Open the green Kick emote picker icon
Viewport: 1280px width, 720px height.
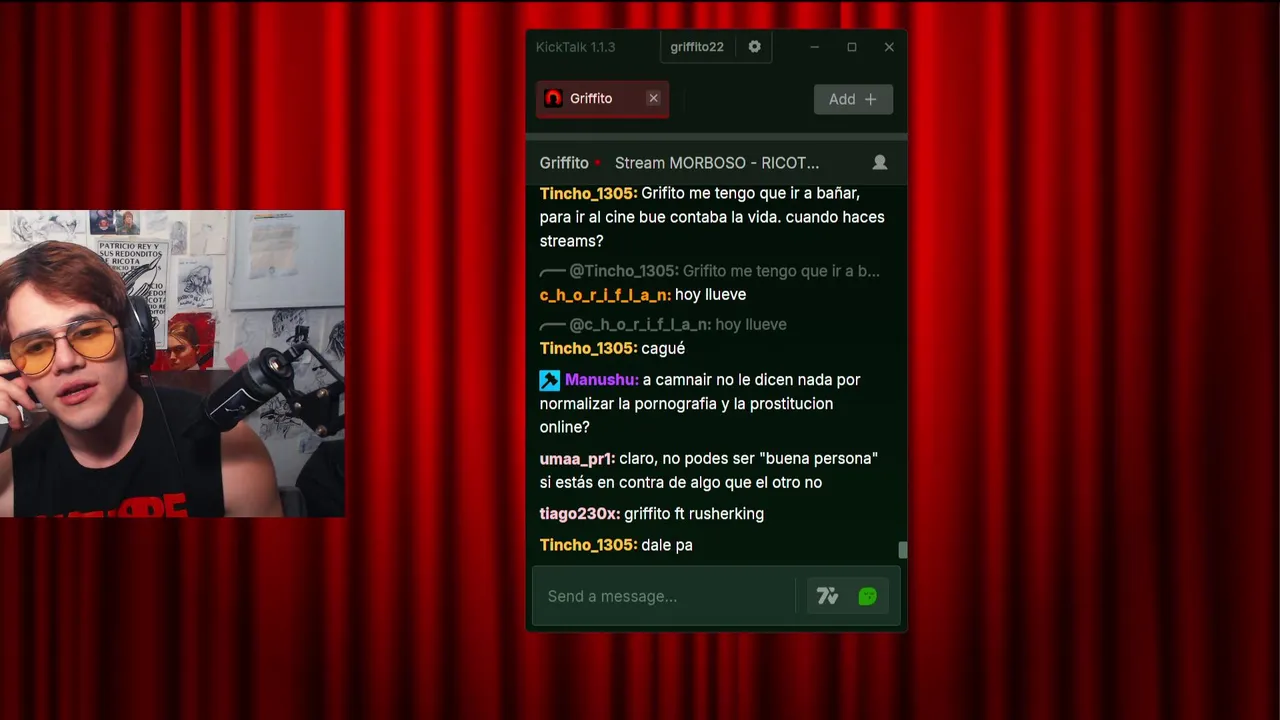click(x=868, y=596)
